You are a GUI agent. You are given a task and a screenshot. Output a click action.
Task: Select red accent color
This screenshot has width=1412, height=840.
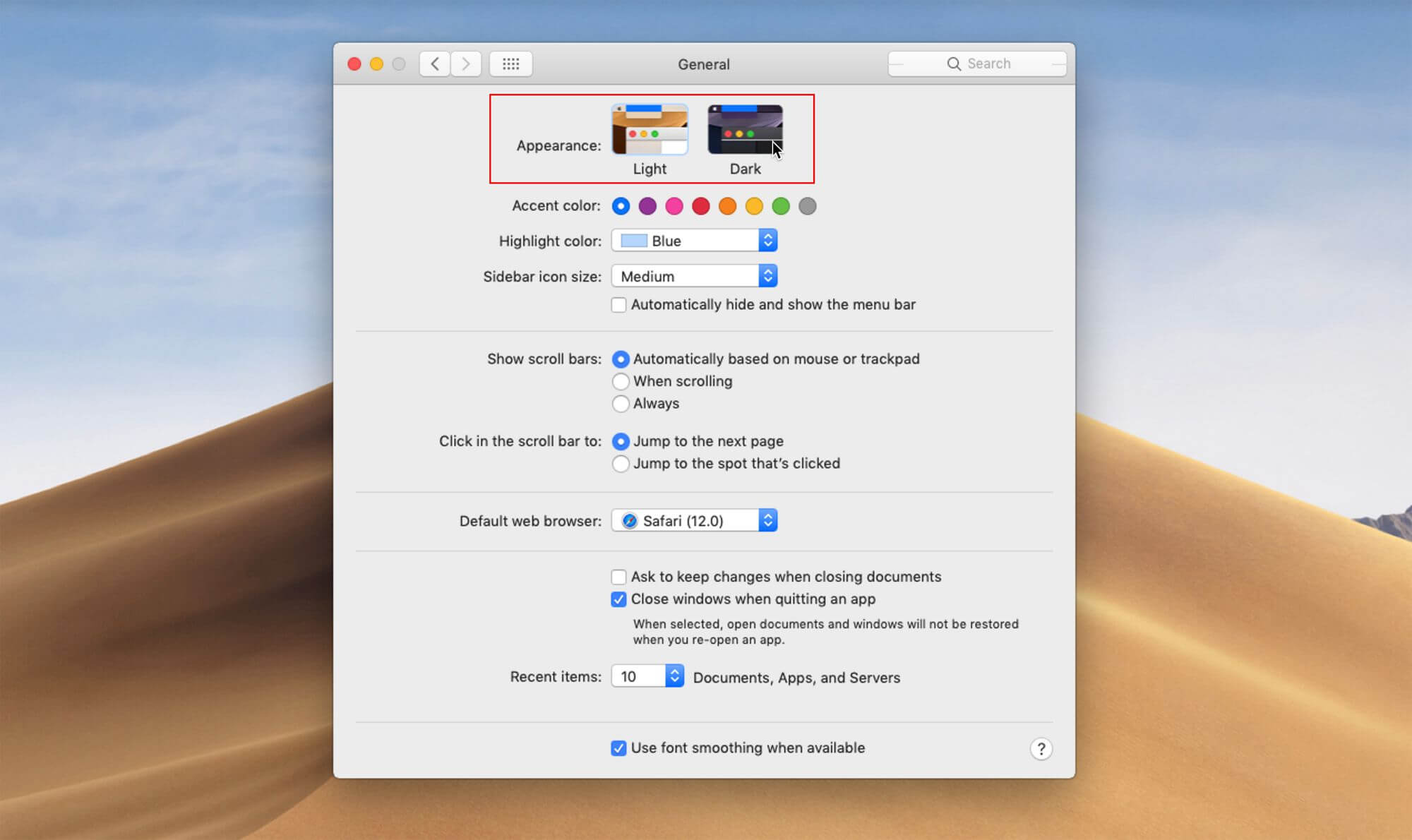700,206
